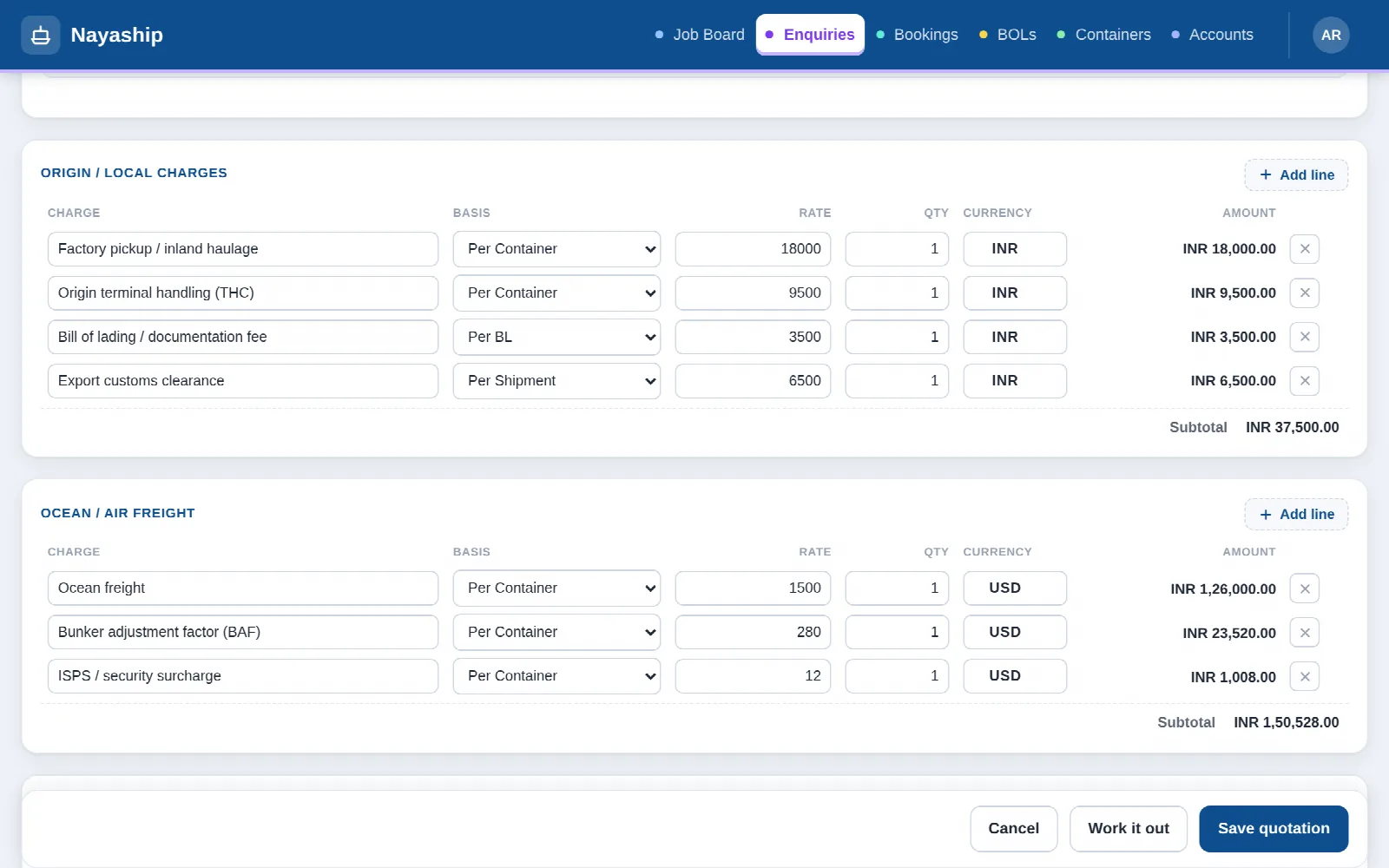This screenshot has width=1389, height=868.
Task: Edit the Factory pickup charge name field
Action: [243, 249]
